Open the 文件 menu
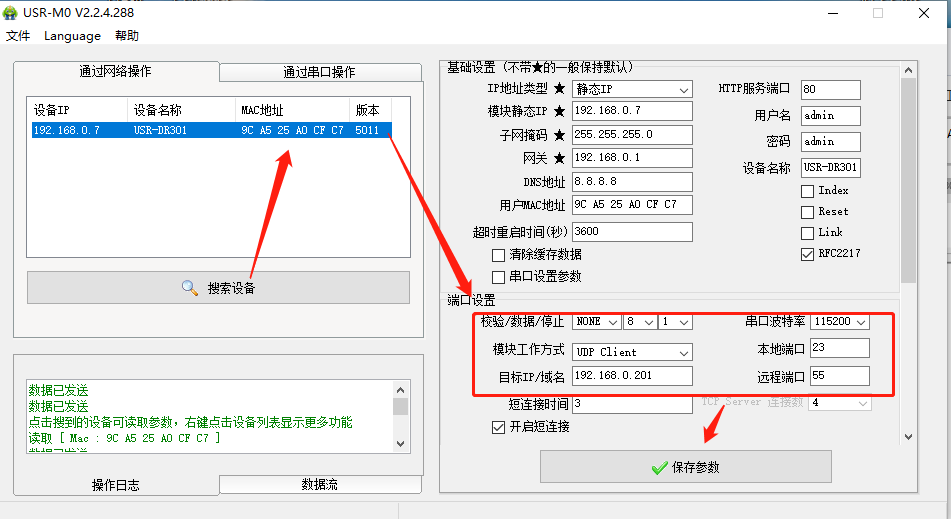The image size is (951, 519). tap(18, 36)
